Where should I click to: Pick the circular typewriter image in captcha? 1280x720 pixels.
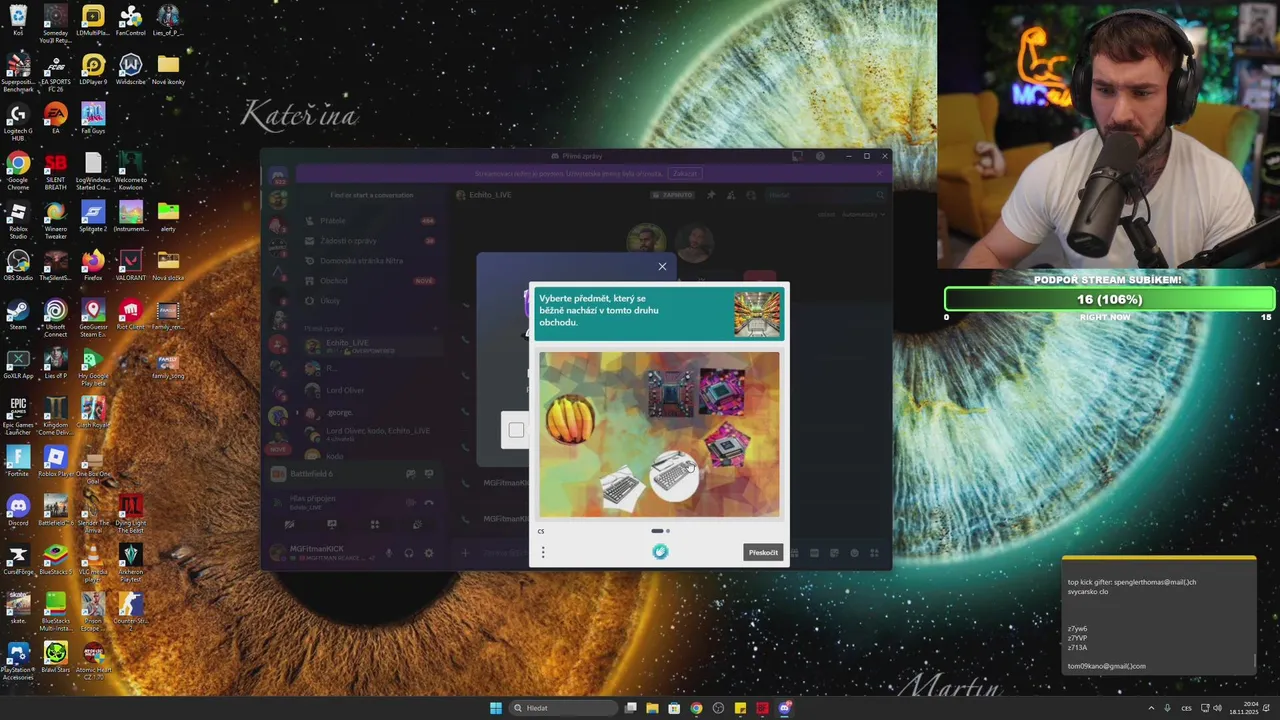point(675,475)
